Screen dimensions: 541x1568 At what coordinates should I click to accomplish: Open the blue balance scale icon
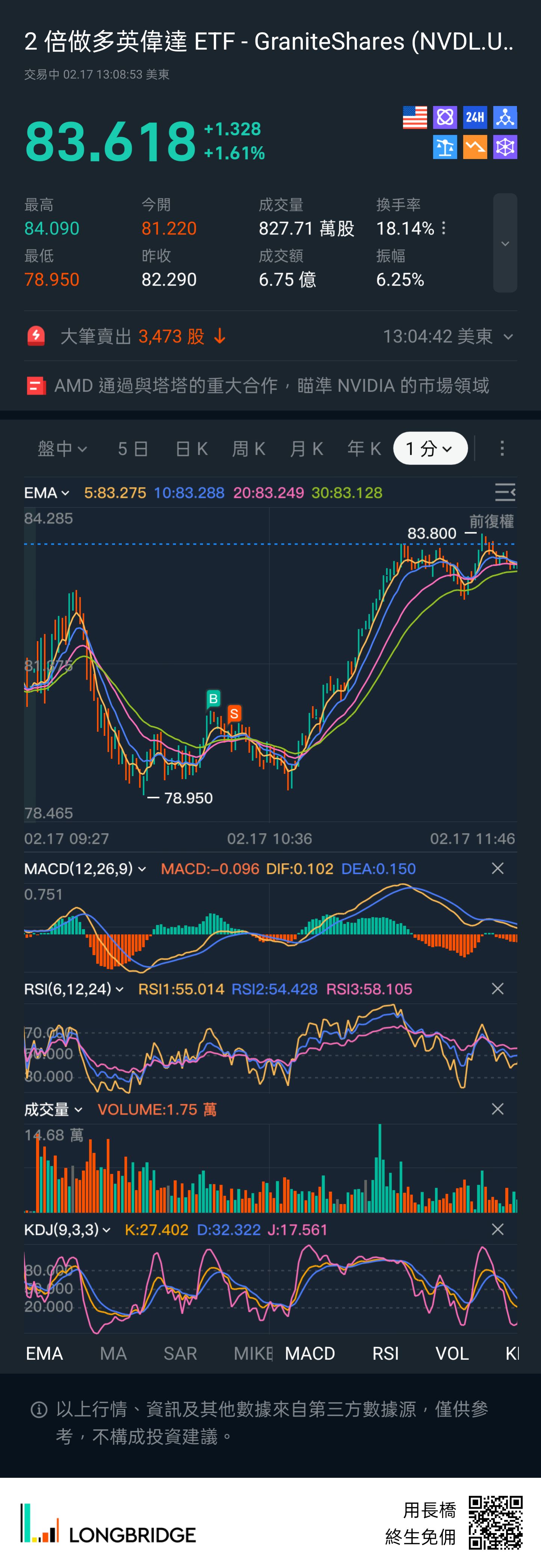[445, 147]
